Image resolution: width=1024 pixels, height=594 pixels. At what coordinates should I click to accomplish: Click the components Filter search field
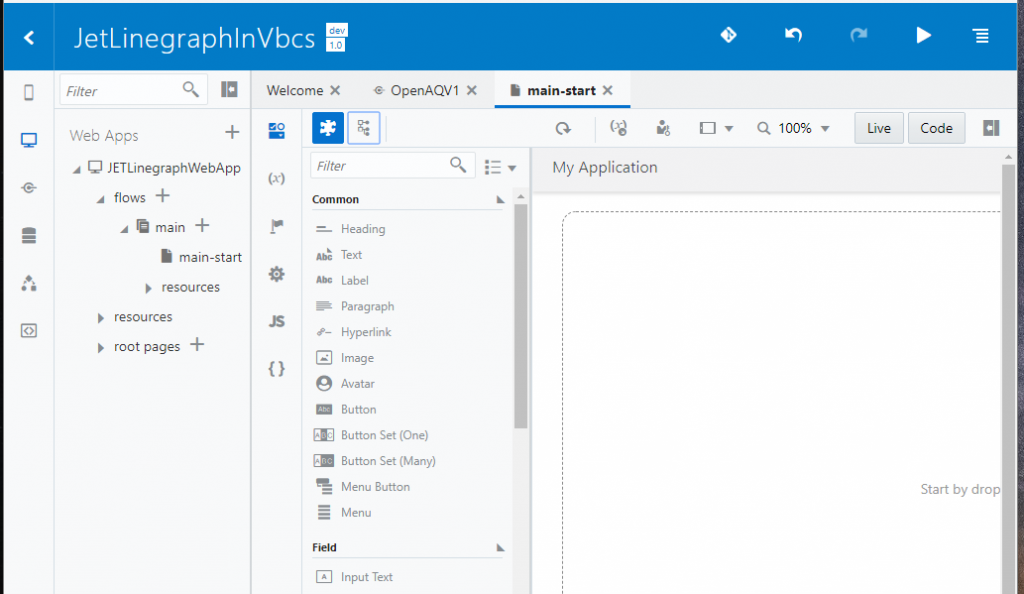[x=380, y=163]
